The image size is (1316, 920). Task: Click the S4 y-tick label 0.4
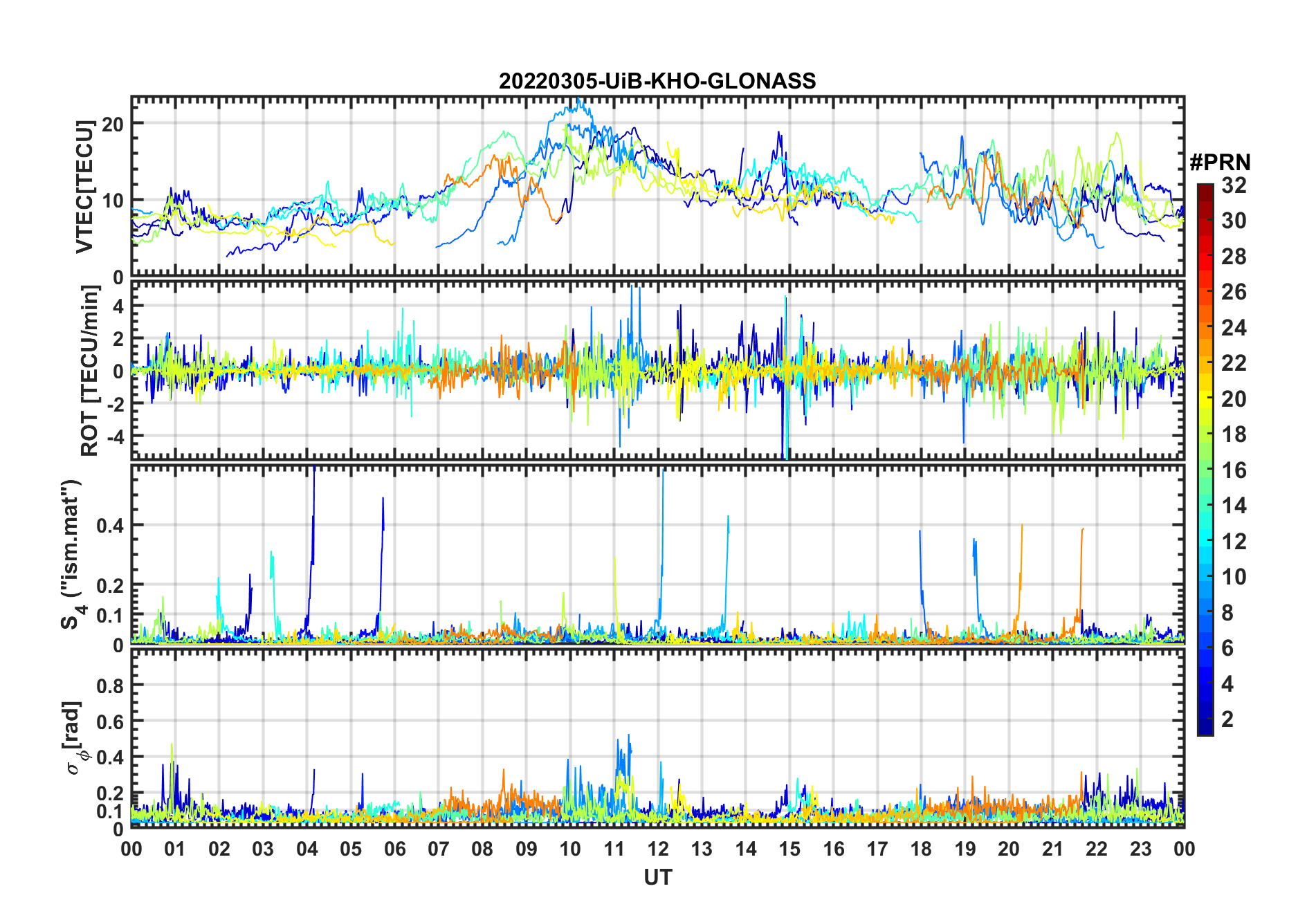[x=111, y=526]
